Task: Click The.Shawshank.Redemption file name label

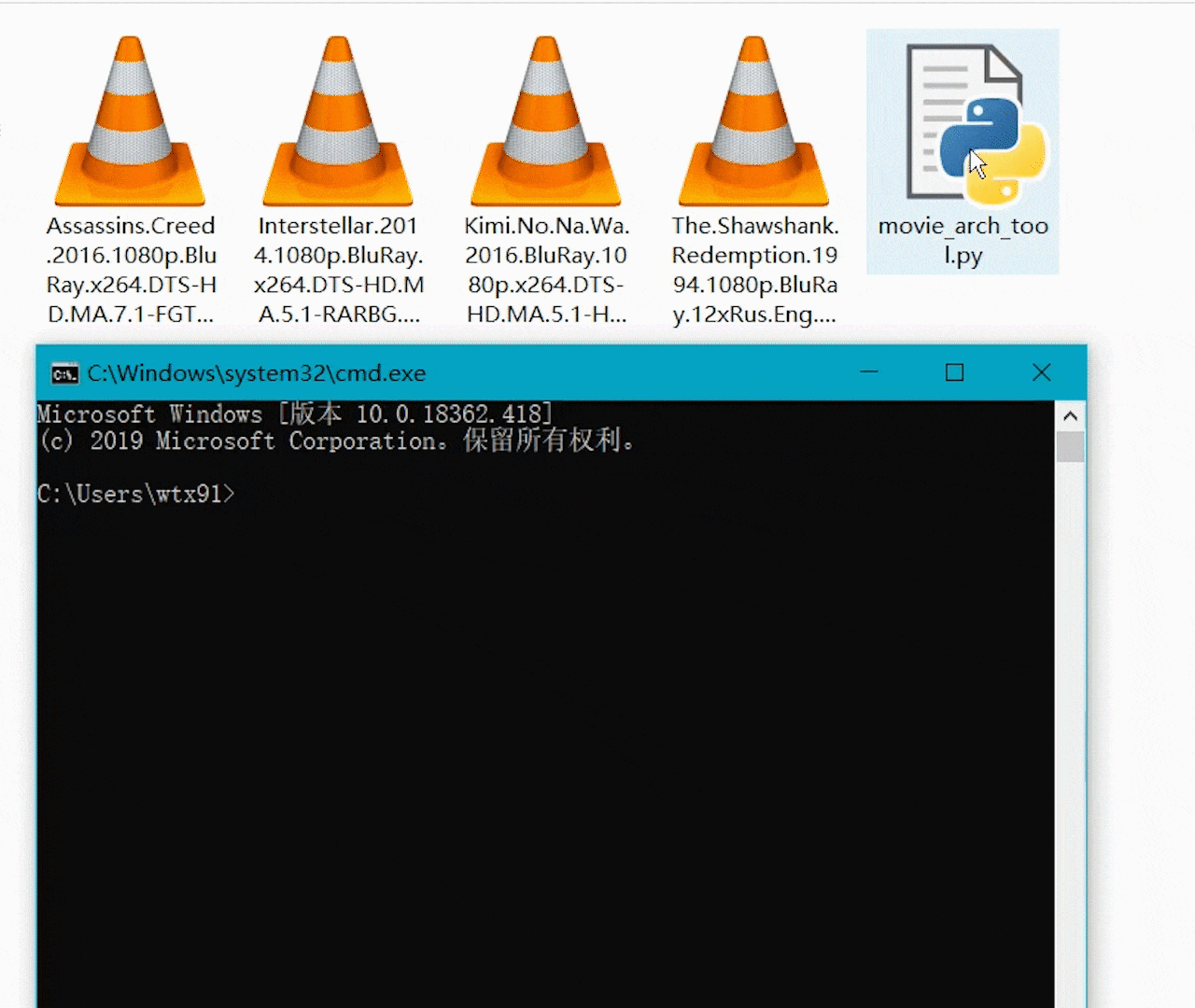Action: pos(754,270)
